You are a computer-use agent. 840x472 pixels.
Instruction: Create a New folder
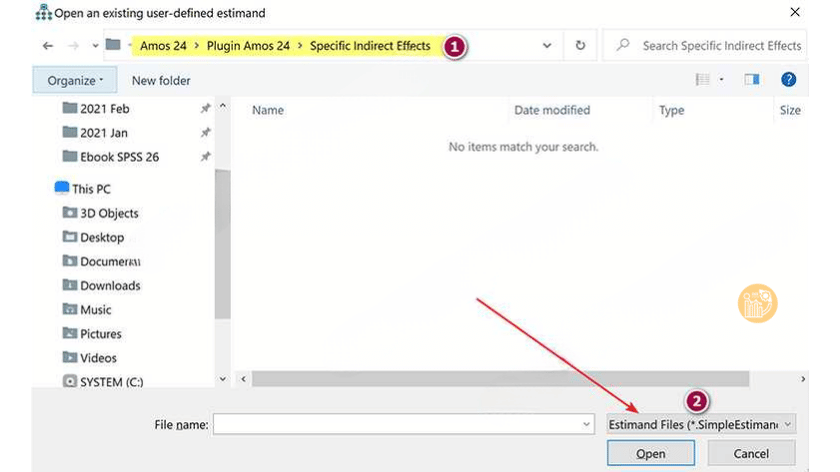point(161,80)
